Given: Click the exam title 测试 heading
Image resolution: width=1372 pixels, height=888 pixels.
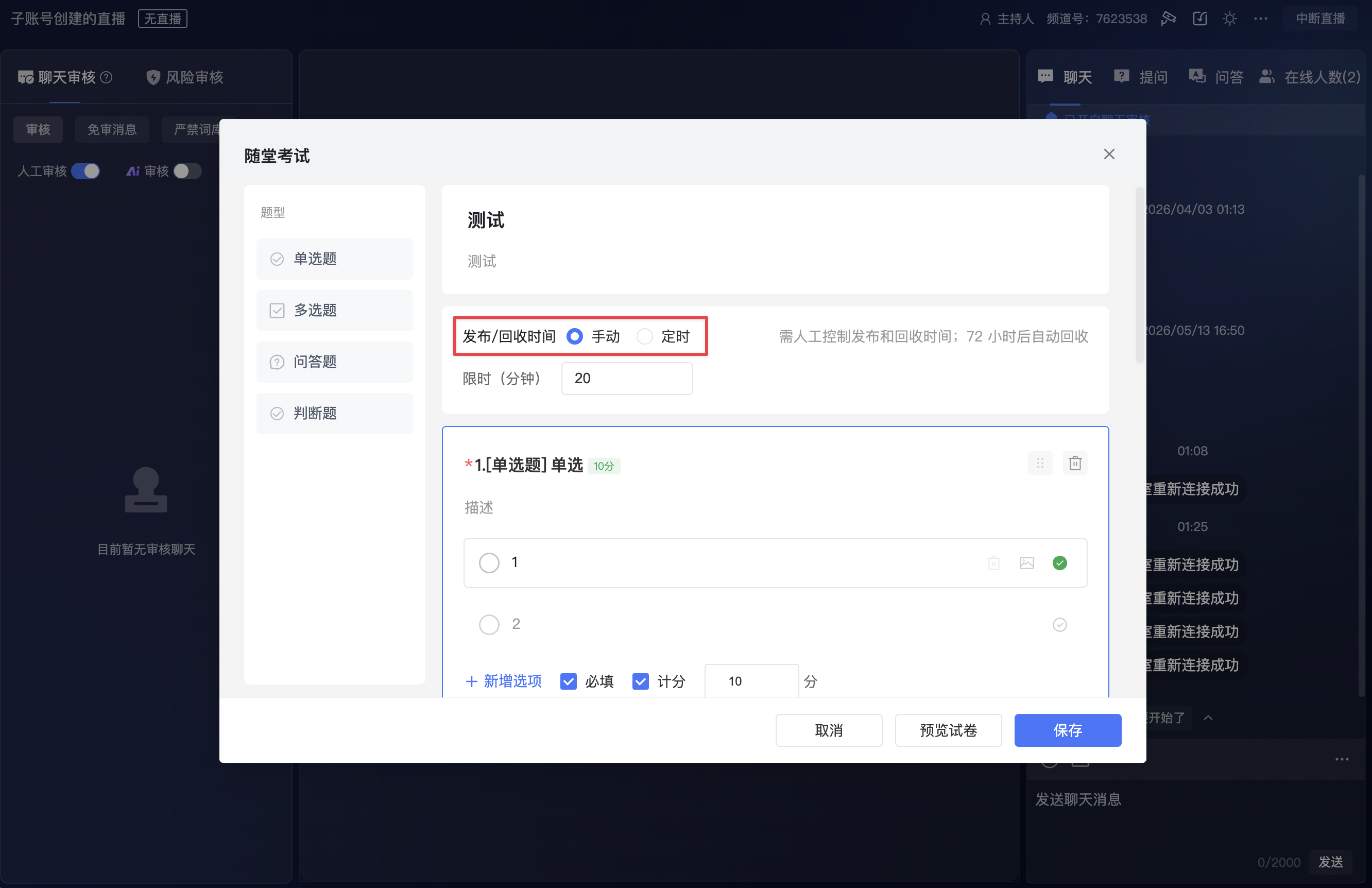Looking at the screenshot, I should tap(486, 220).
